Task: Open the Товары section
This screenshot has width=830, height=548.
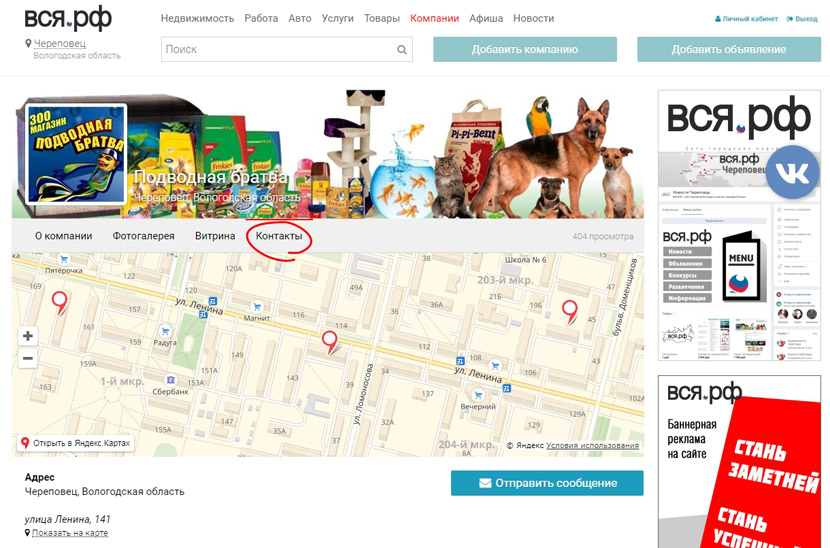Action: click(382, 19)
